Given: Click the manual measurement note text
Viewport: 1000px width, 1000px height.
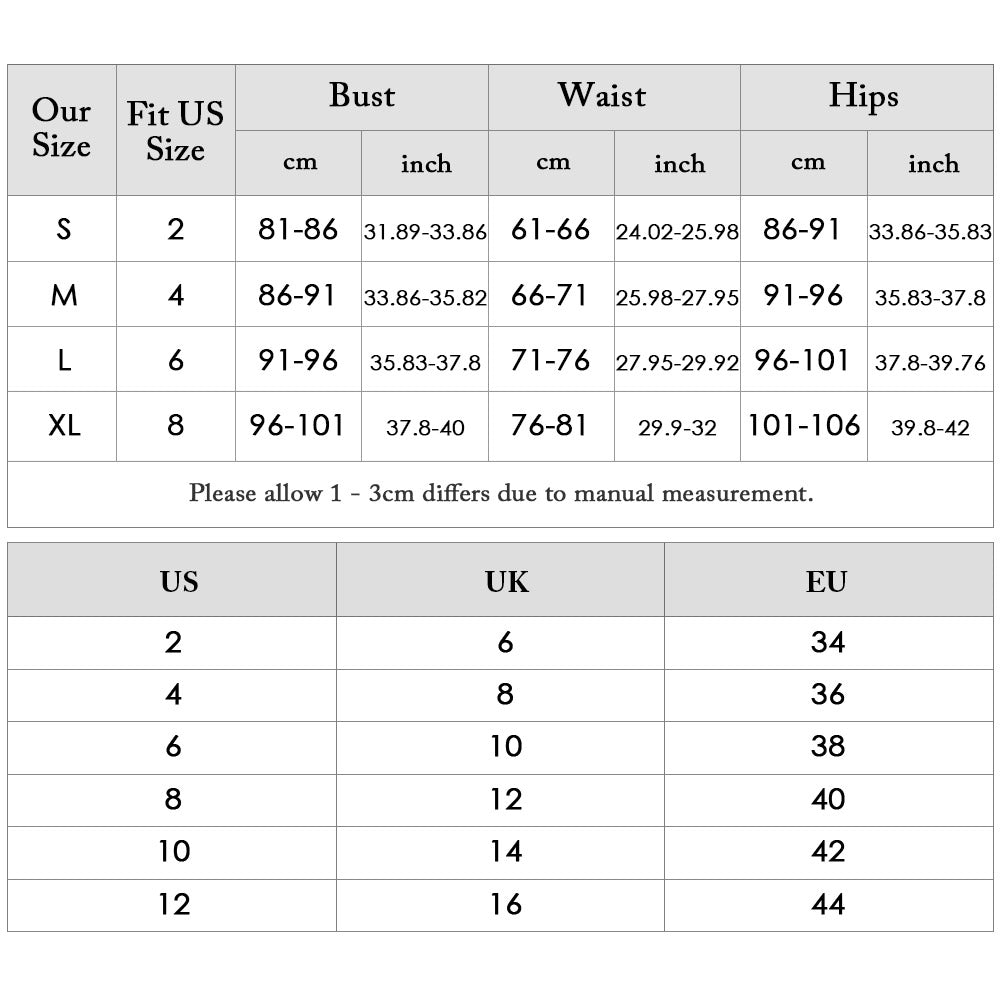Looking at the screenshot, I should (500, 493).
